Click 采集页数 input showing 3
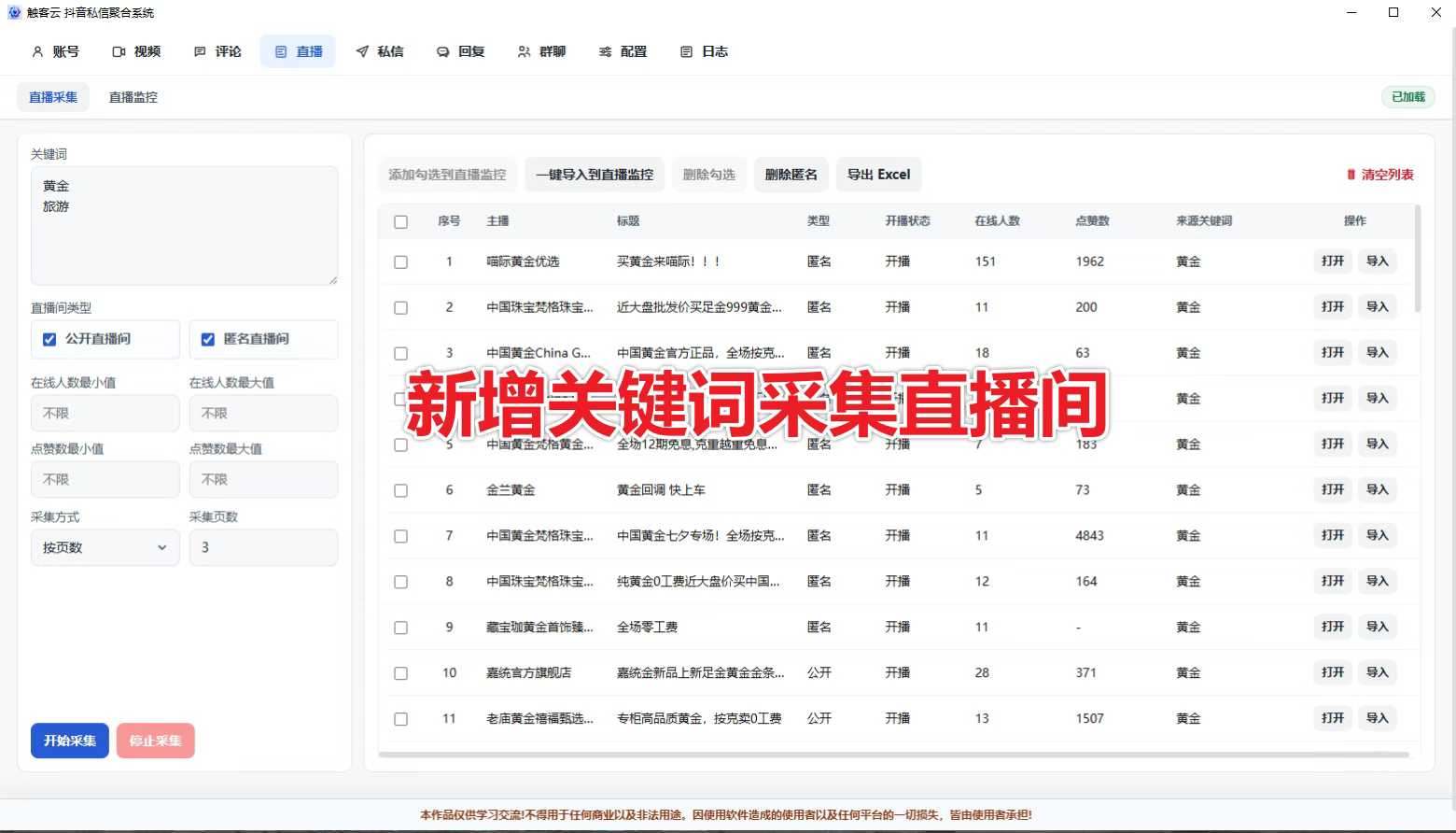Screen dimensions: 1456x833 (264, 547)
